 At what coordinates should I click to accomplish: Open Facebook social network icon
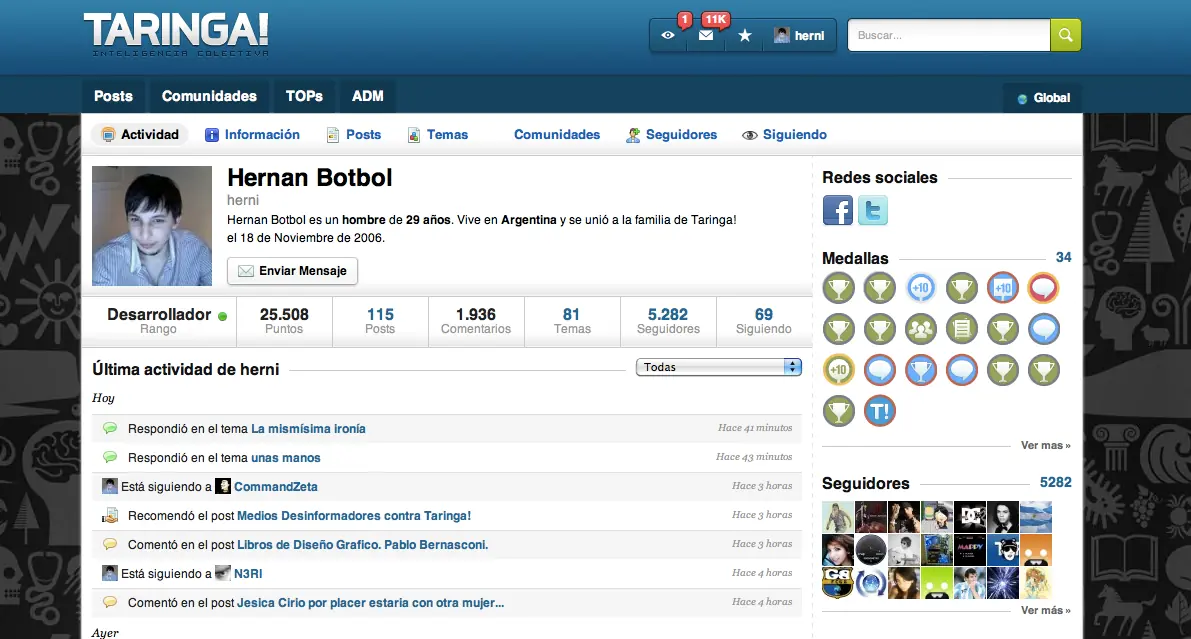(838, 210)
